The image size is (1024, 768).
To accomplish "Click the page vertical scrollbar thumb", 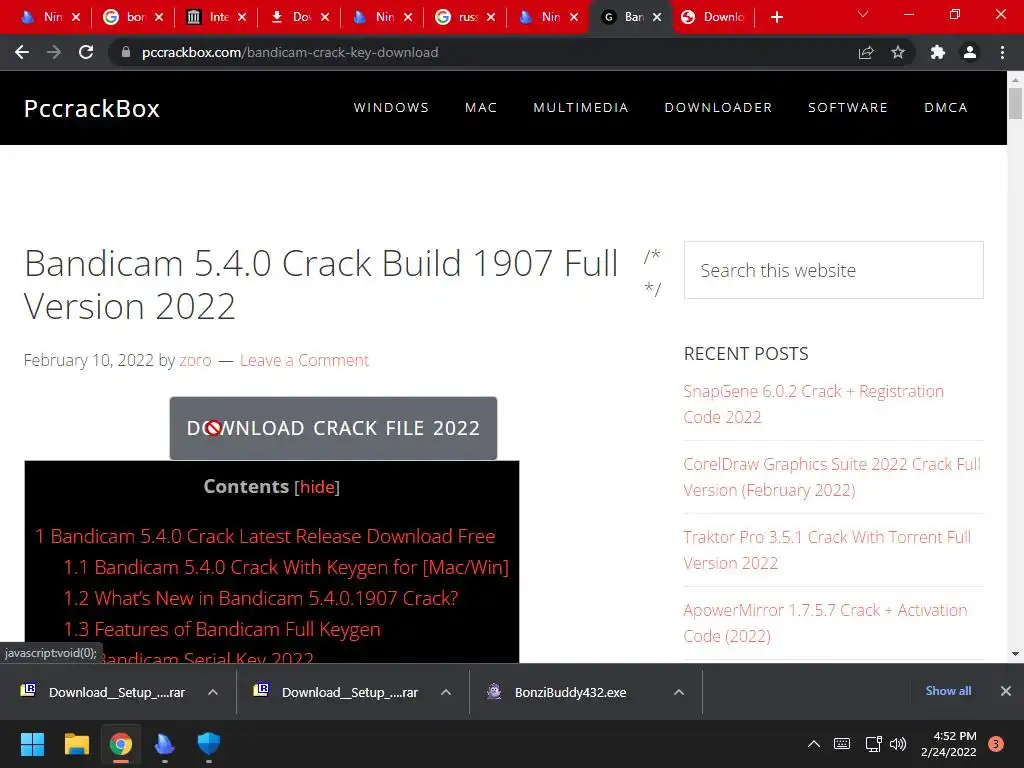I will click(1015, 103).
